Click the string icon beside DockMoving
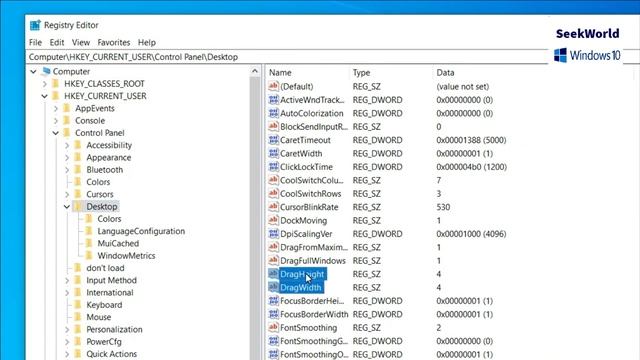Image resolution: width=640 pixels, height=360 pixels. click(273, 220)
